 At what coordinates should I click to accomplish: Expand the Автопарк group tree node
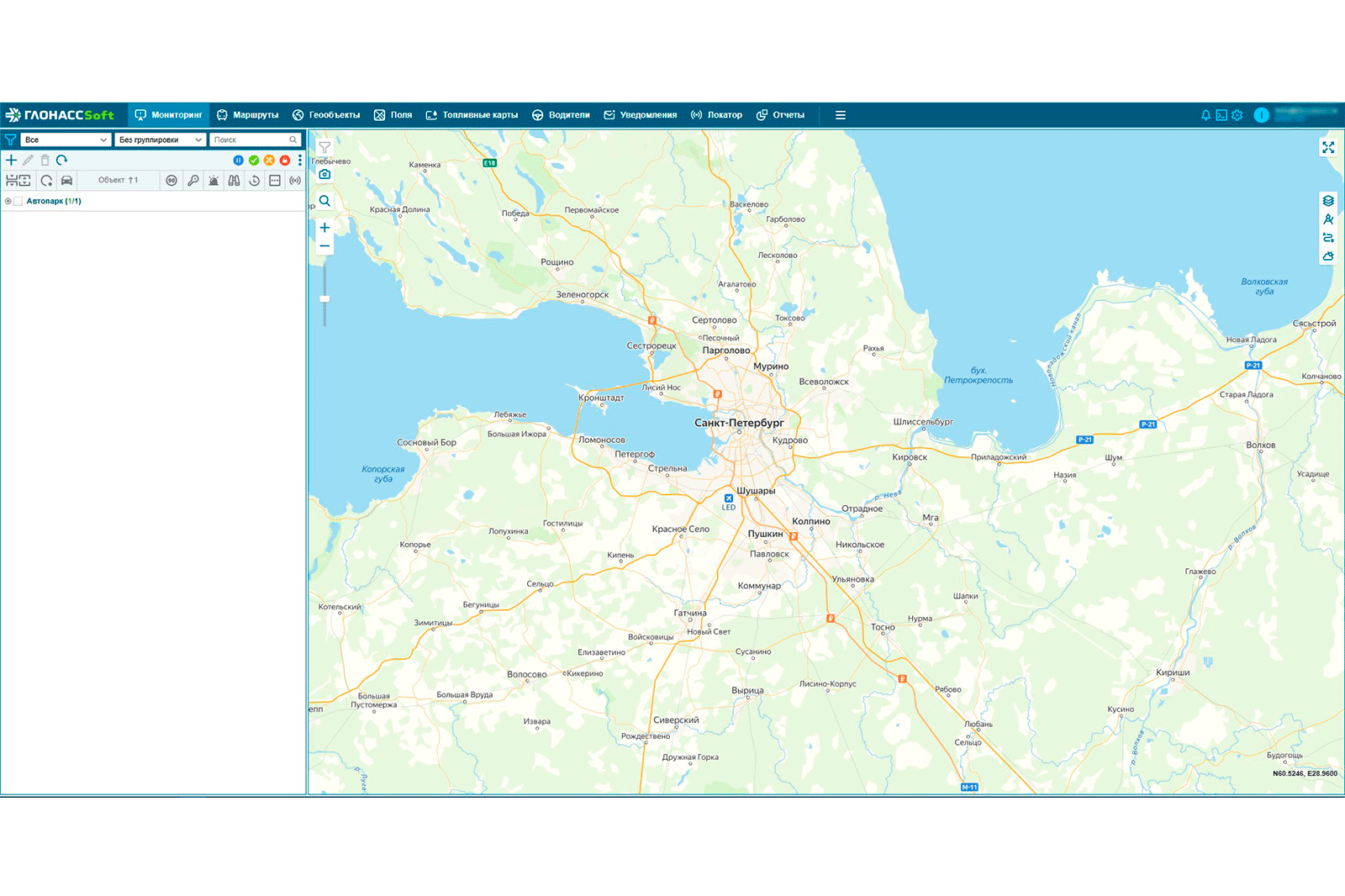pyautogui.click(x=8, y=201)
